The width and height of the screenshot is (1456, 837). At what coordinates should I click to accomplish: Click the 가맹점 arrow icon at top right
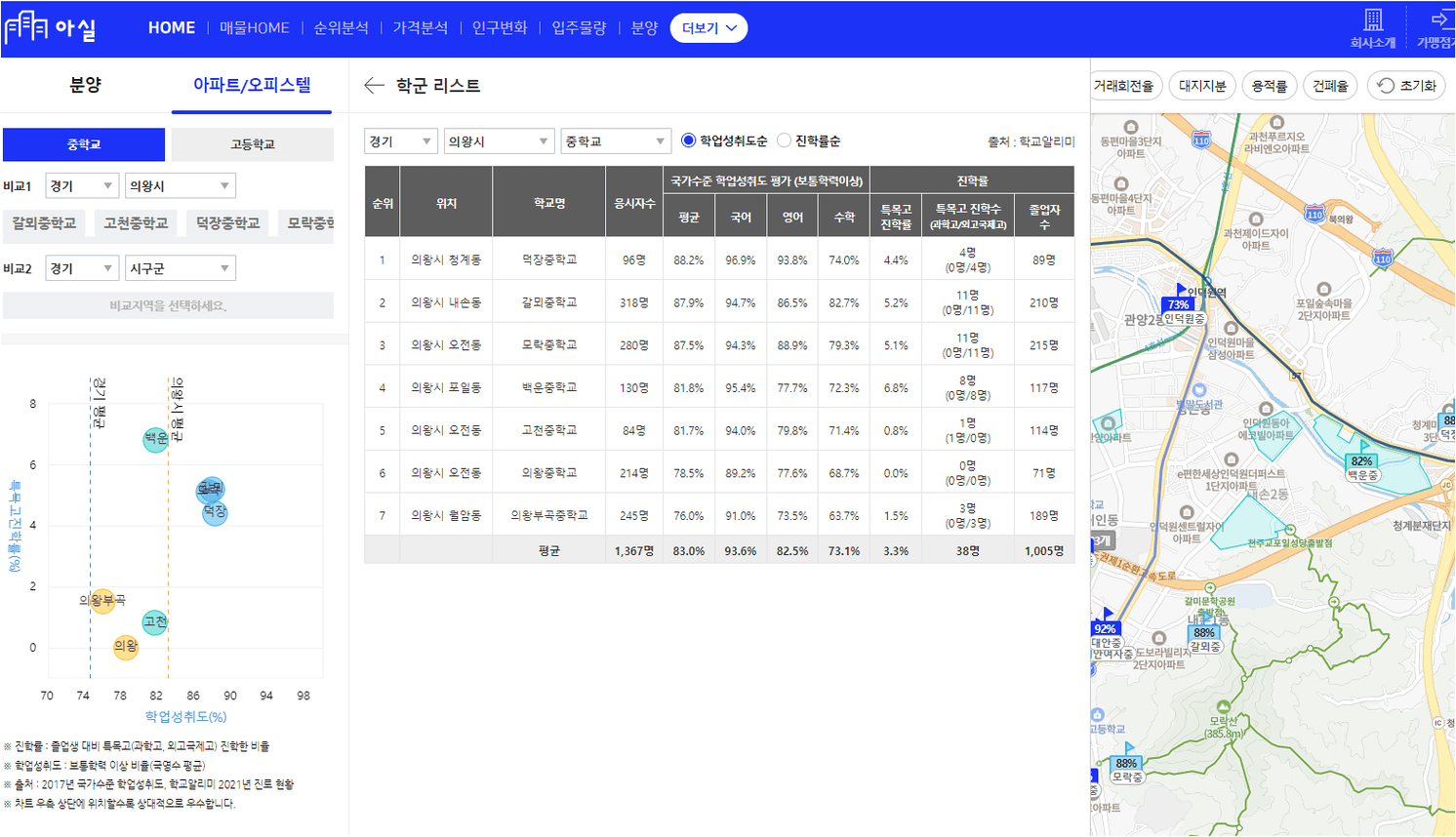[x=1441, y=20]
